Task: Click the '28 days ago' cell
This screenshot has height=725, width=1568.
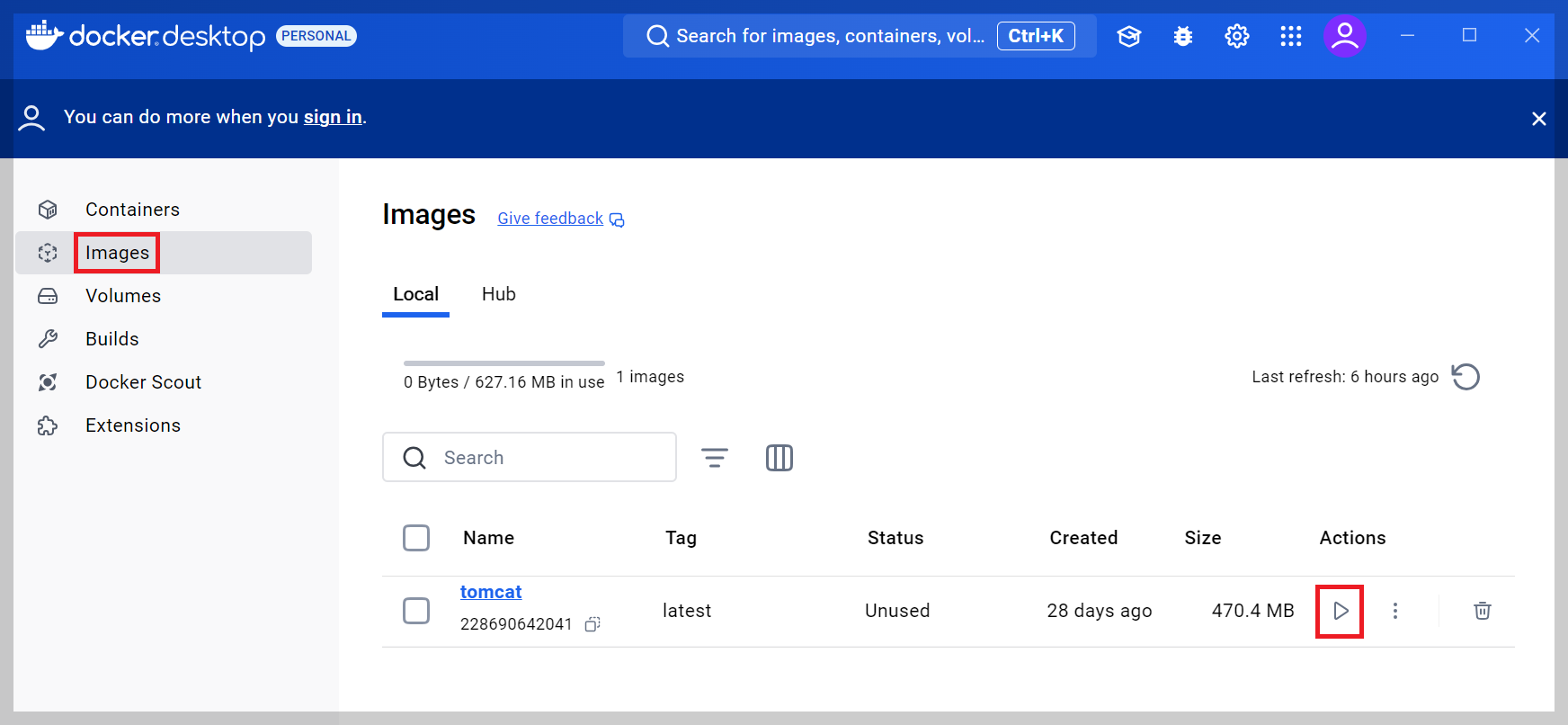Action: tap(1100, 611)
